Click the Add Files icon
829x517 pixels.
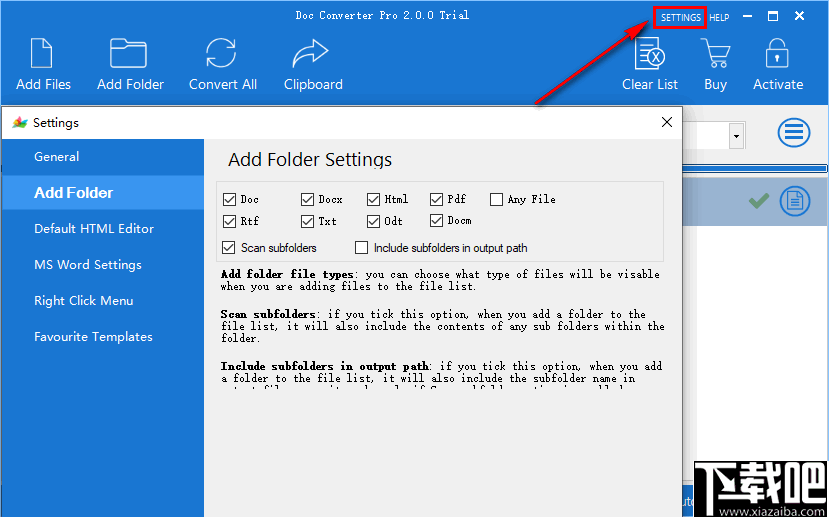point(41,53)
